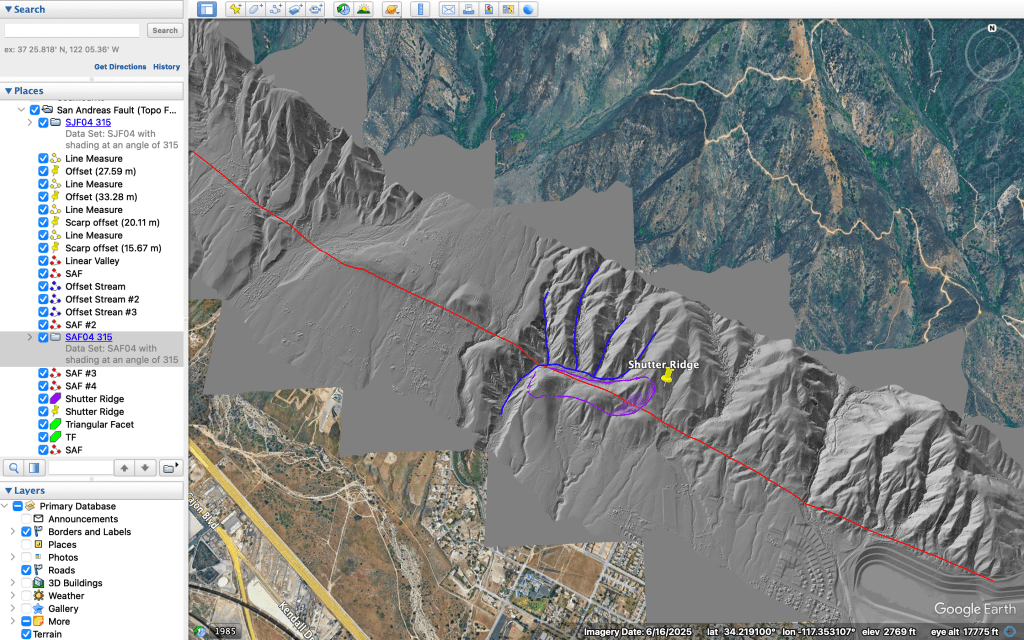Select the Add Polygon tool
Viewport: 1024px width, 640px height.
tap(255, 9)
